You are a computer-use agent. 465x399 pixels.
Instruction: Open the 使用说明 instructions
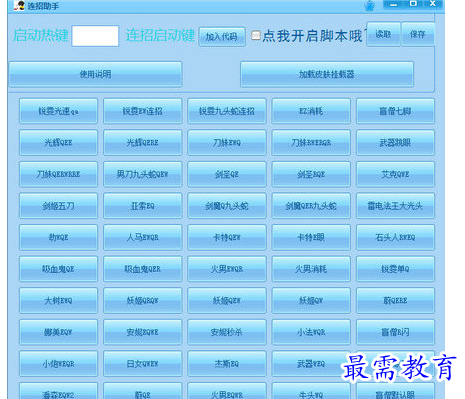(95, 74)
